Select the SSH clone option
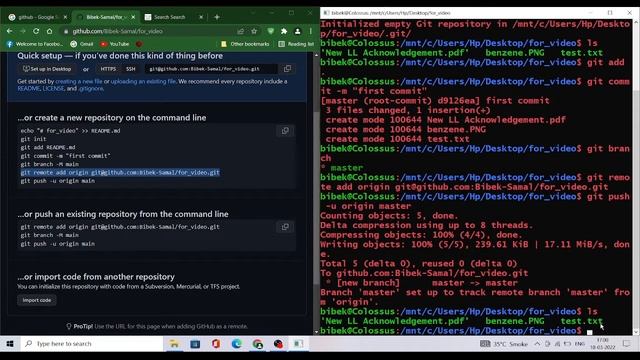The image size is (640, 360). pos(131,69)
